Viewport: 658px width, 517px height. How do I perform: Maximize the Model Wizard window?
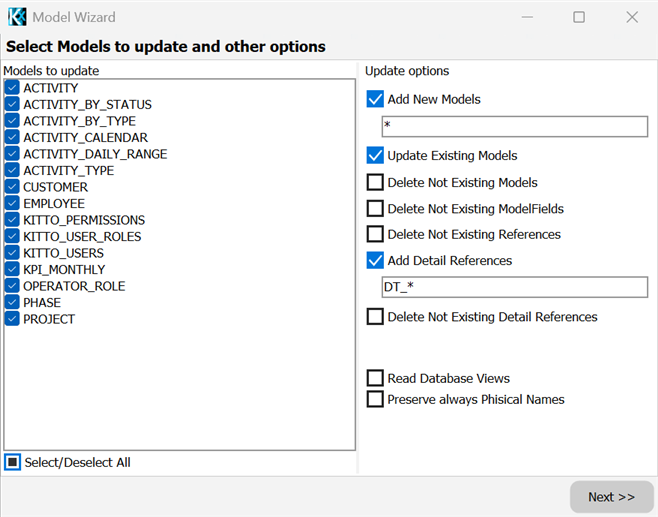point(579,17)
